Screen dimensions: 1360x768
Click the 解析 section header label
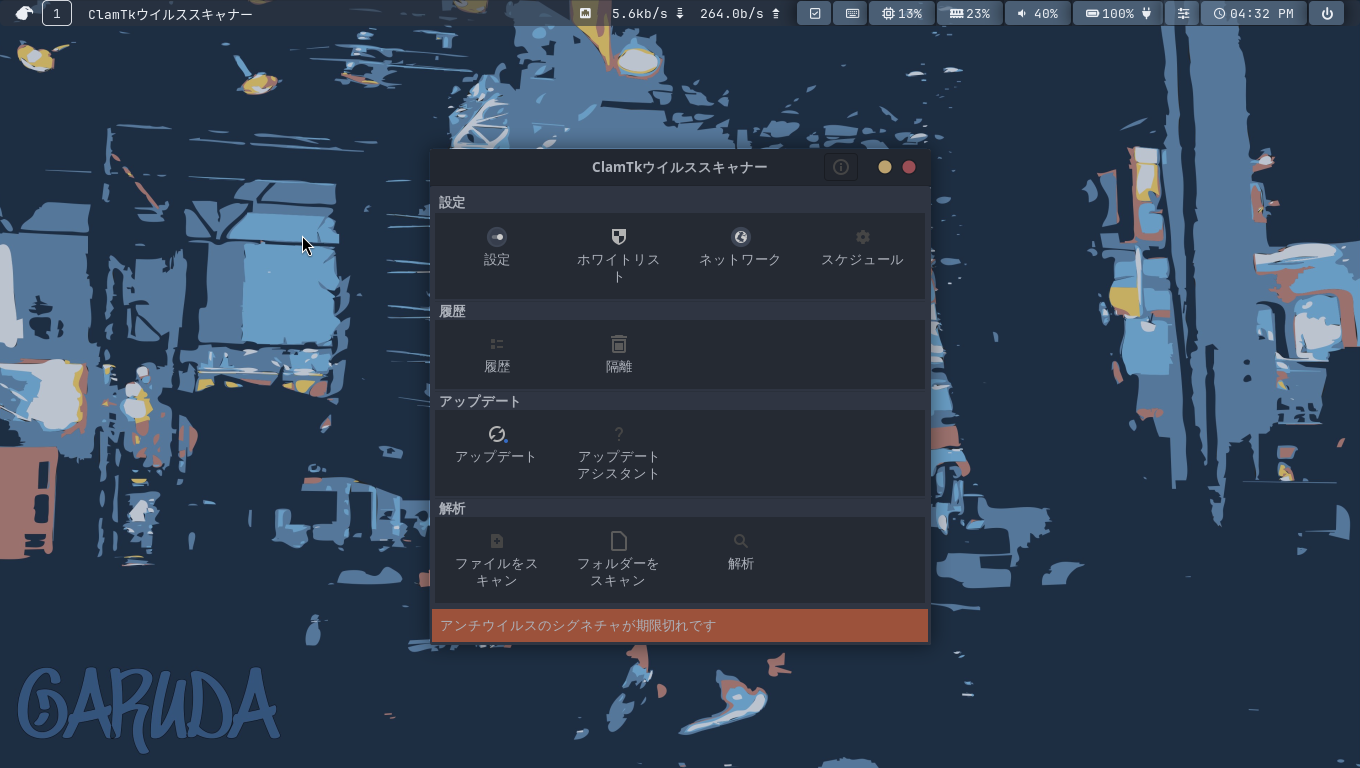(452, 508)
